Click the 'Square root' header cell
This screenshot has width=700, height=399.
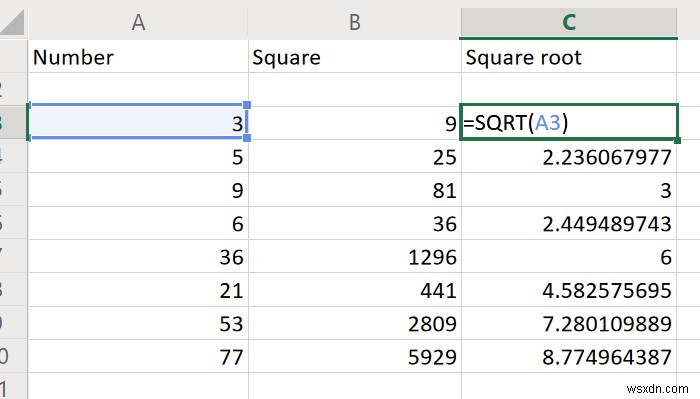pyautogui.click(x=569, y=57)
